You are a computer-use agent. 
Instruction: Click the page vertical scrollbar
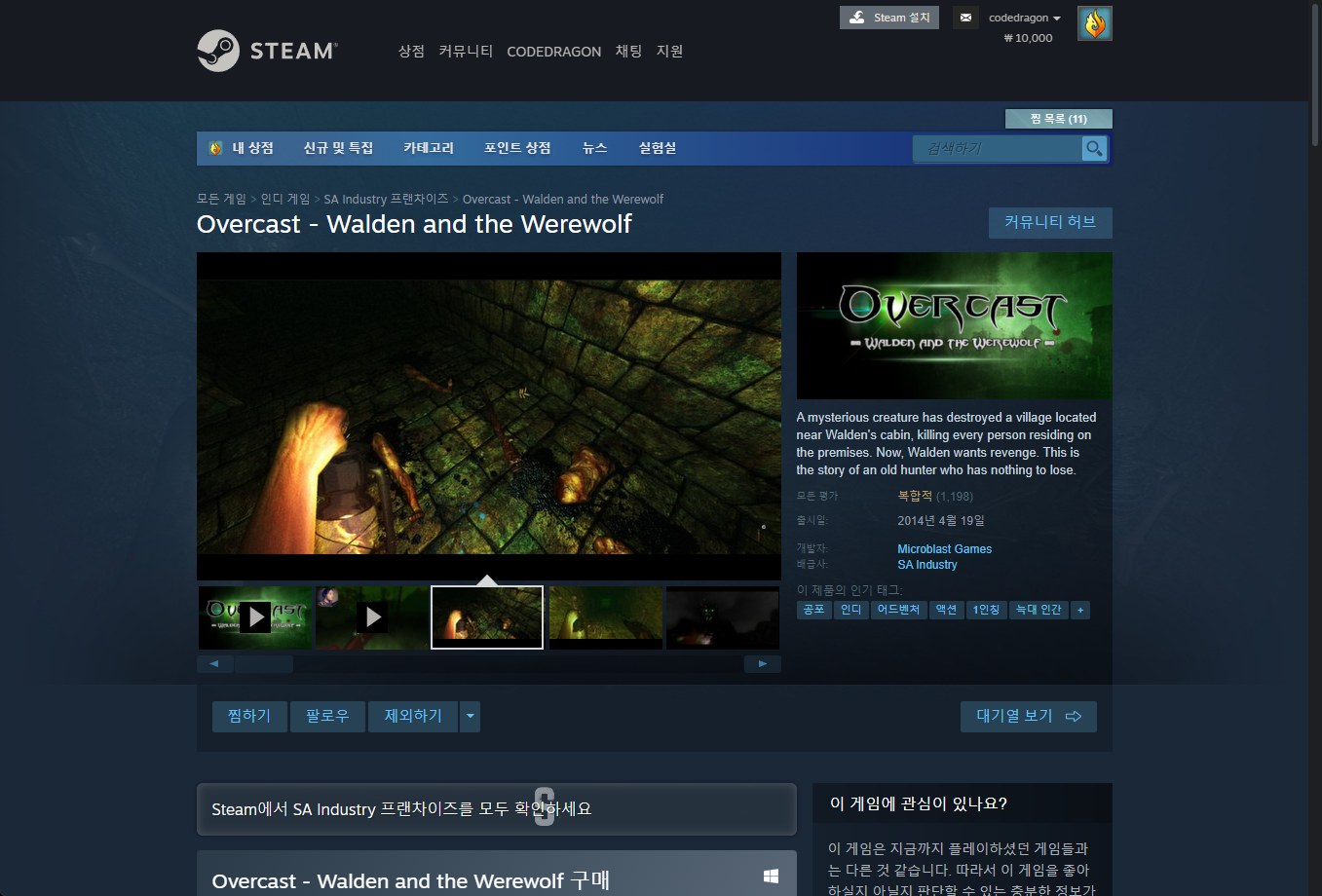click(1315, 74)
